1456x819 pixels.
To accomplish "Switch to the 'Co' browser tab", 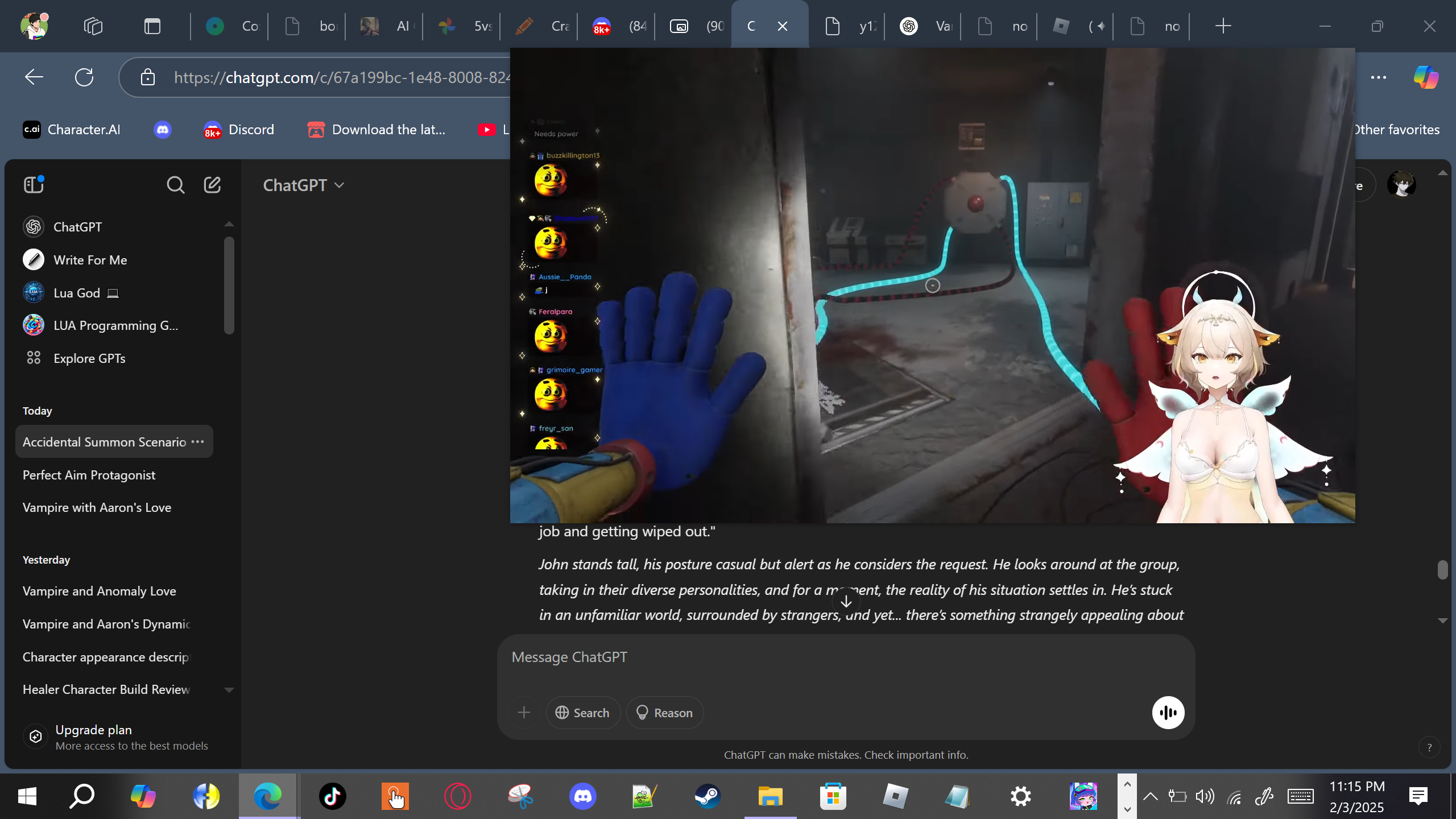I will pos(231,26).
